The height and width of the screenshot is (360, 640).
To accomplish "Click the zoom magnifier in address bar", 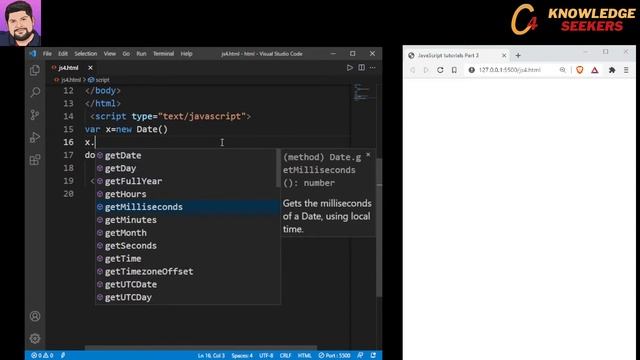I will pos(562,70).
